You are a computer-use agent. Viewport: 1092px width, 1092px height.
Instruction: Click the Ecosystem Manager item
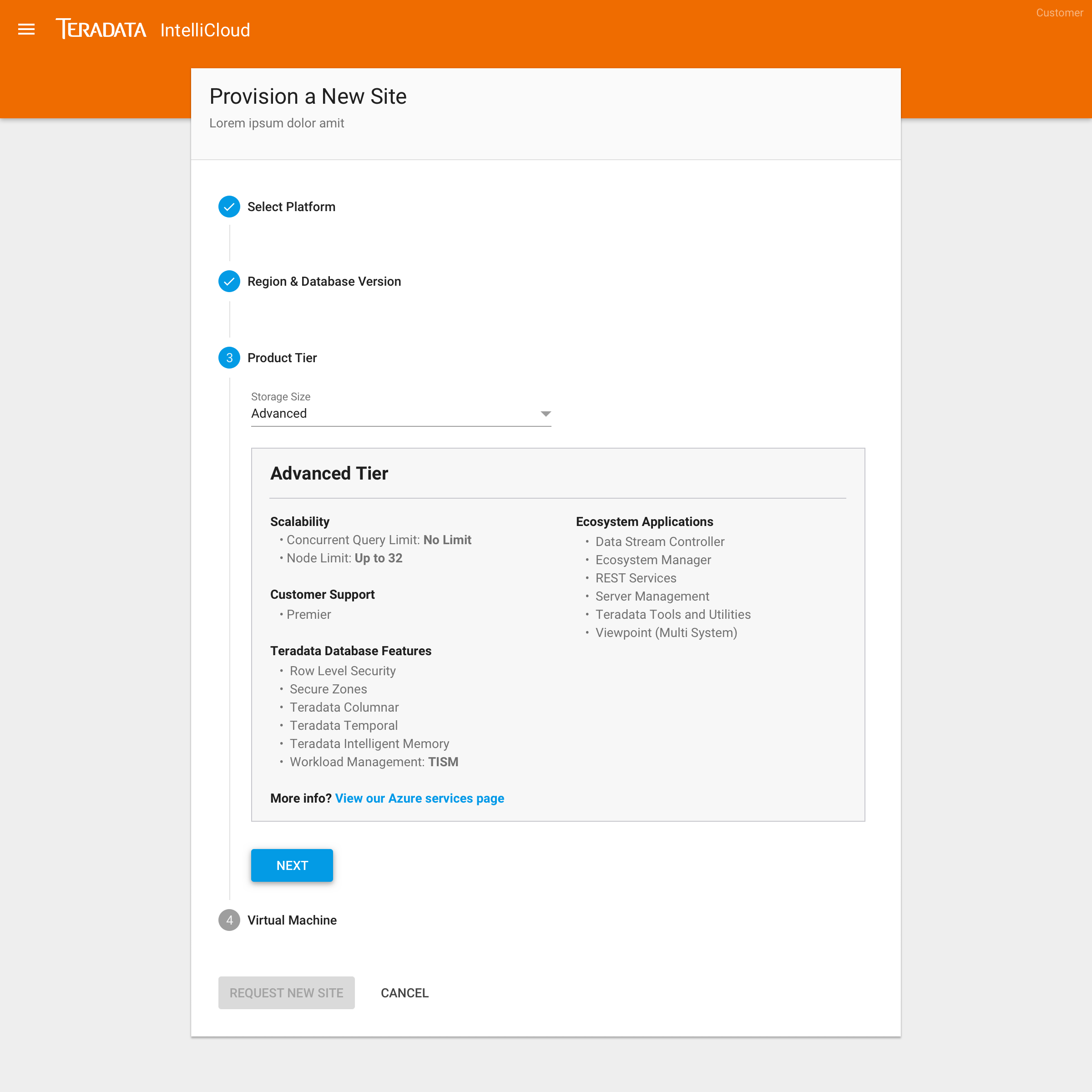click(x=653, y=560)
